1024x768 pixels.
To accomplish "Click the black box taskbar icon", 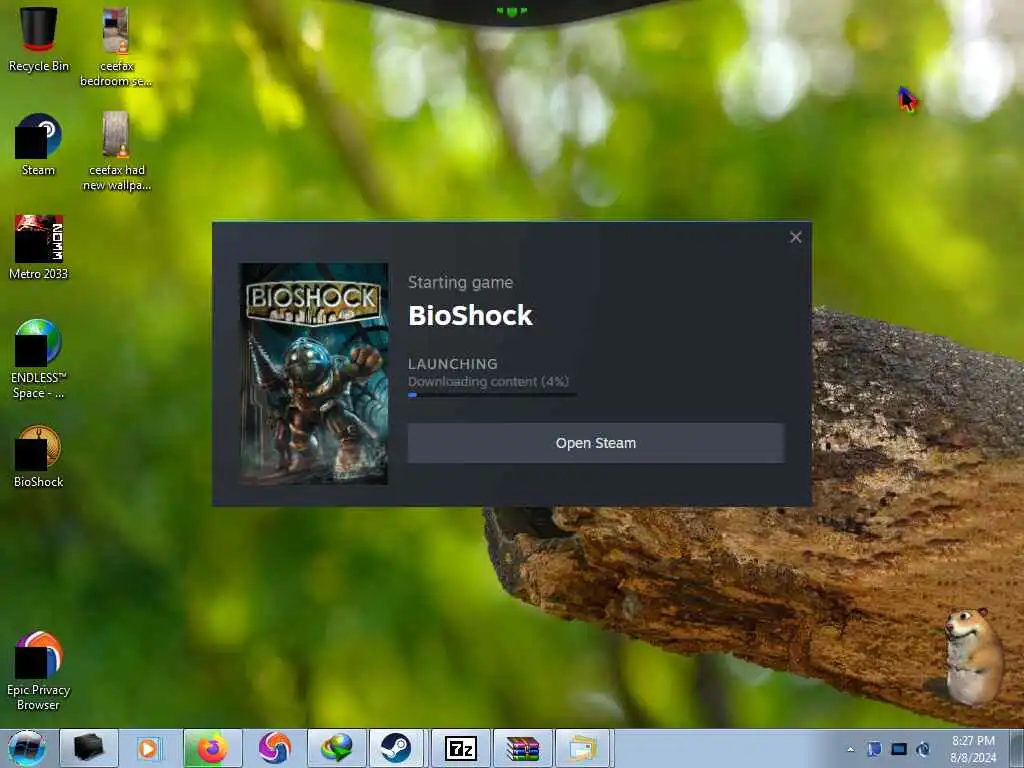I will tap(89, 748).
